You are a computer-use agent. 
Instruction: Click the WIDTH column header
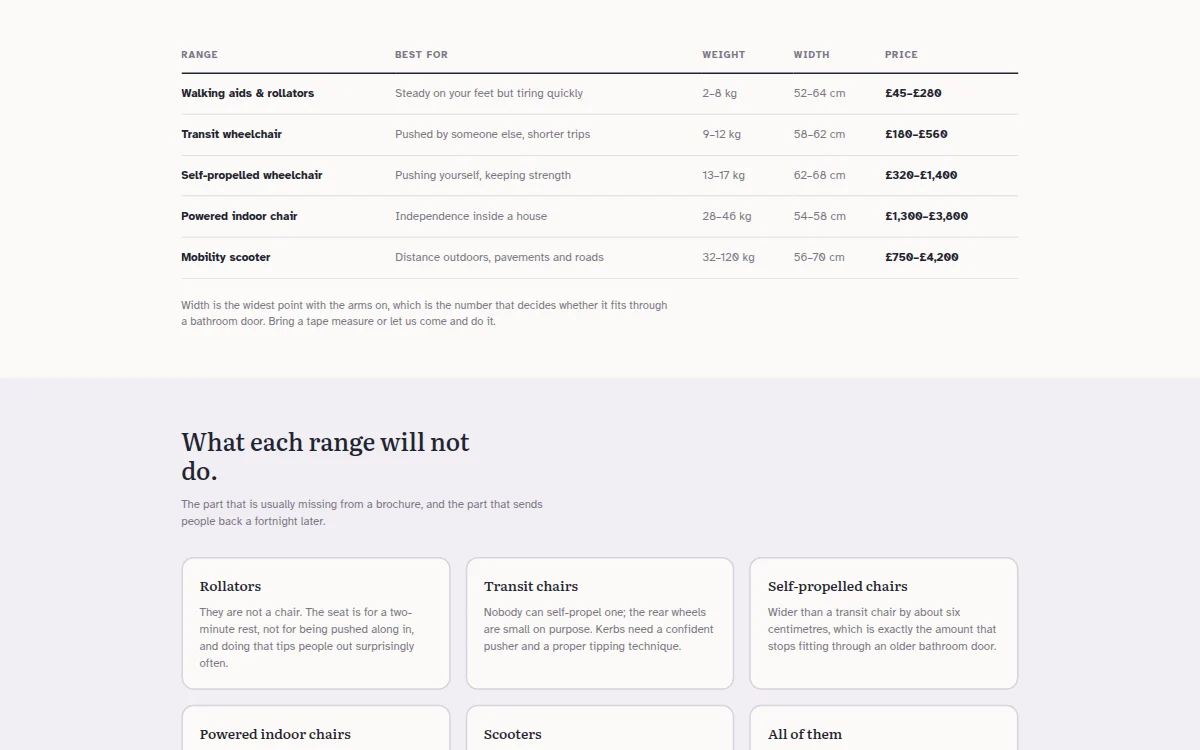(812, 55)
